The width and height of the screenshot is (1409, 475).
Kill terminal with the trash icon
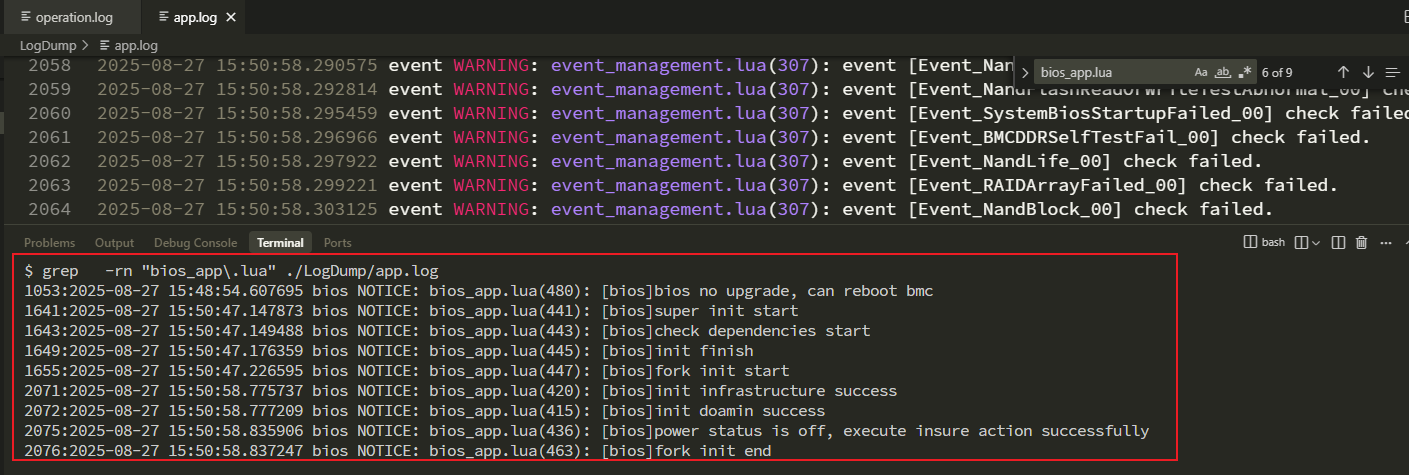point(1361,242)
